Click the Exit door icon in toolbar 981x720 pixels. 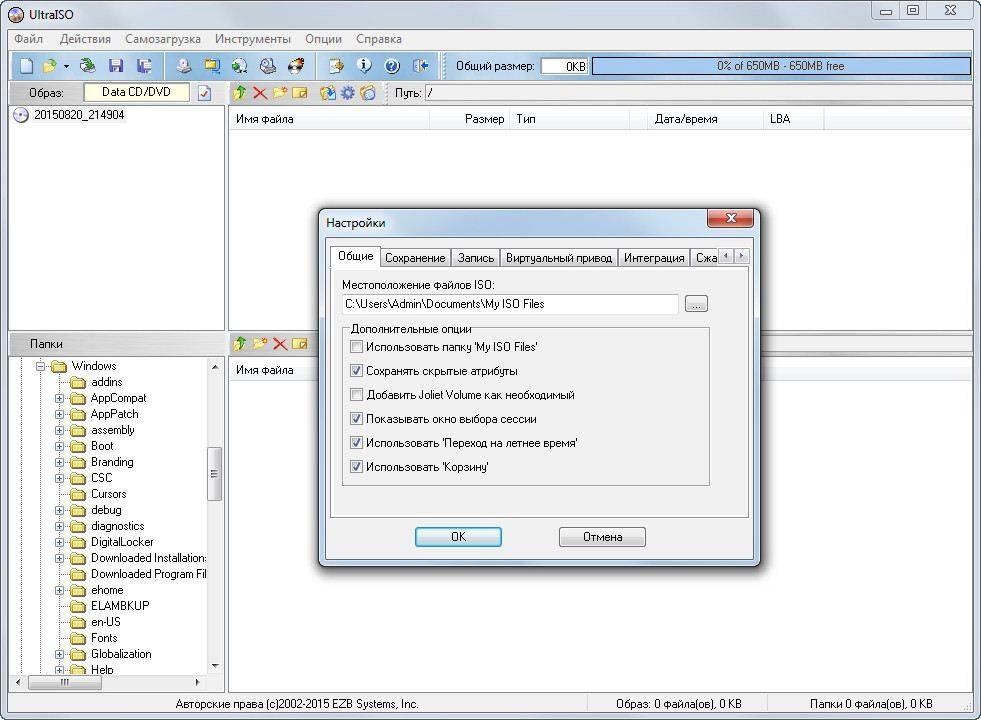click(x=420, y=66)
